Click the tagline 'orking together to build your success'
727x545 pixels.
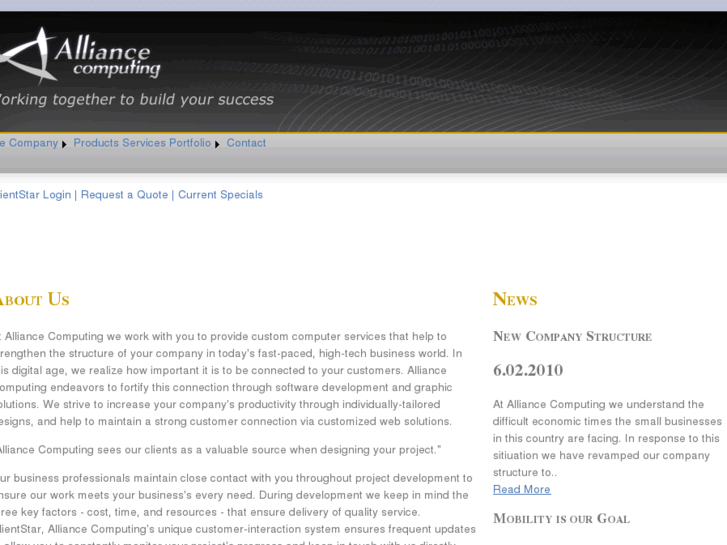click(137, 100)
